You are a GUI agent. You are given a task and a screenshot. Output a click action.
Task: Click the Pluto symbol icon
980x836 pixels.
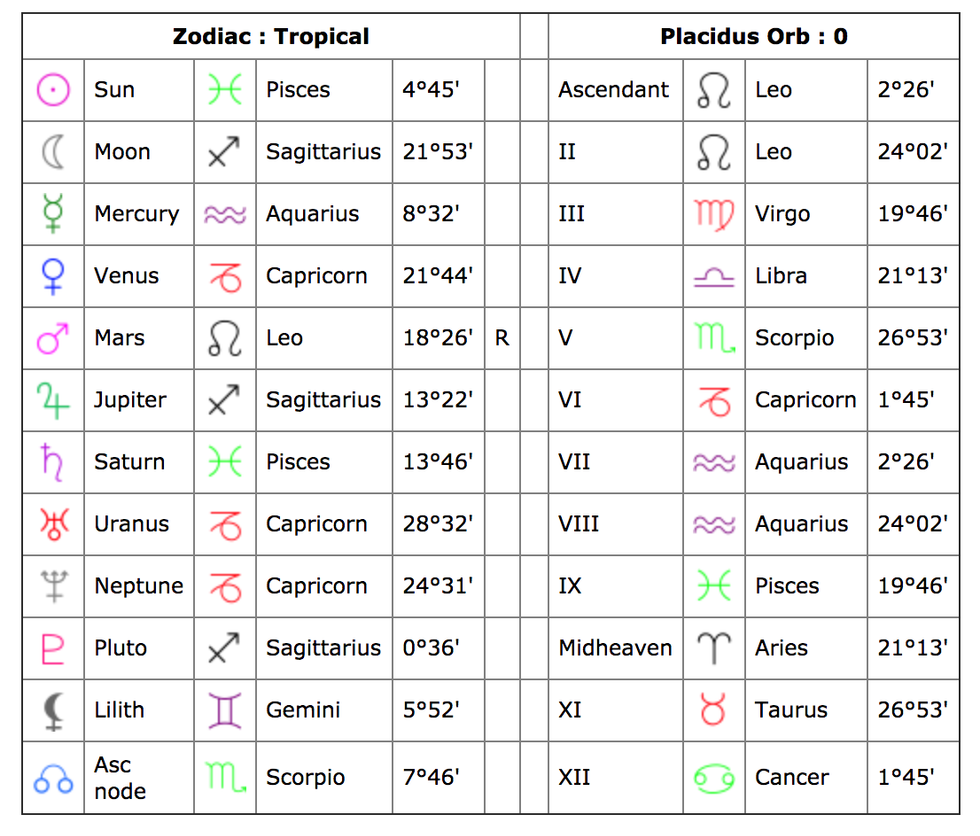53,648
